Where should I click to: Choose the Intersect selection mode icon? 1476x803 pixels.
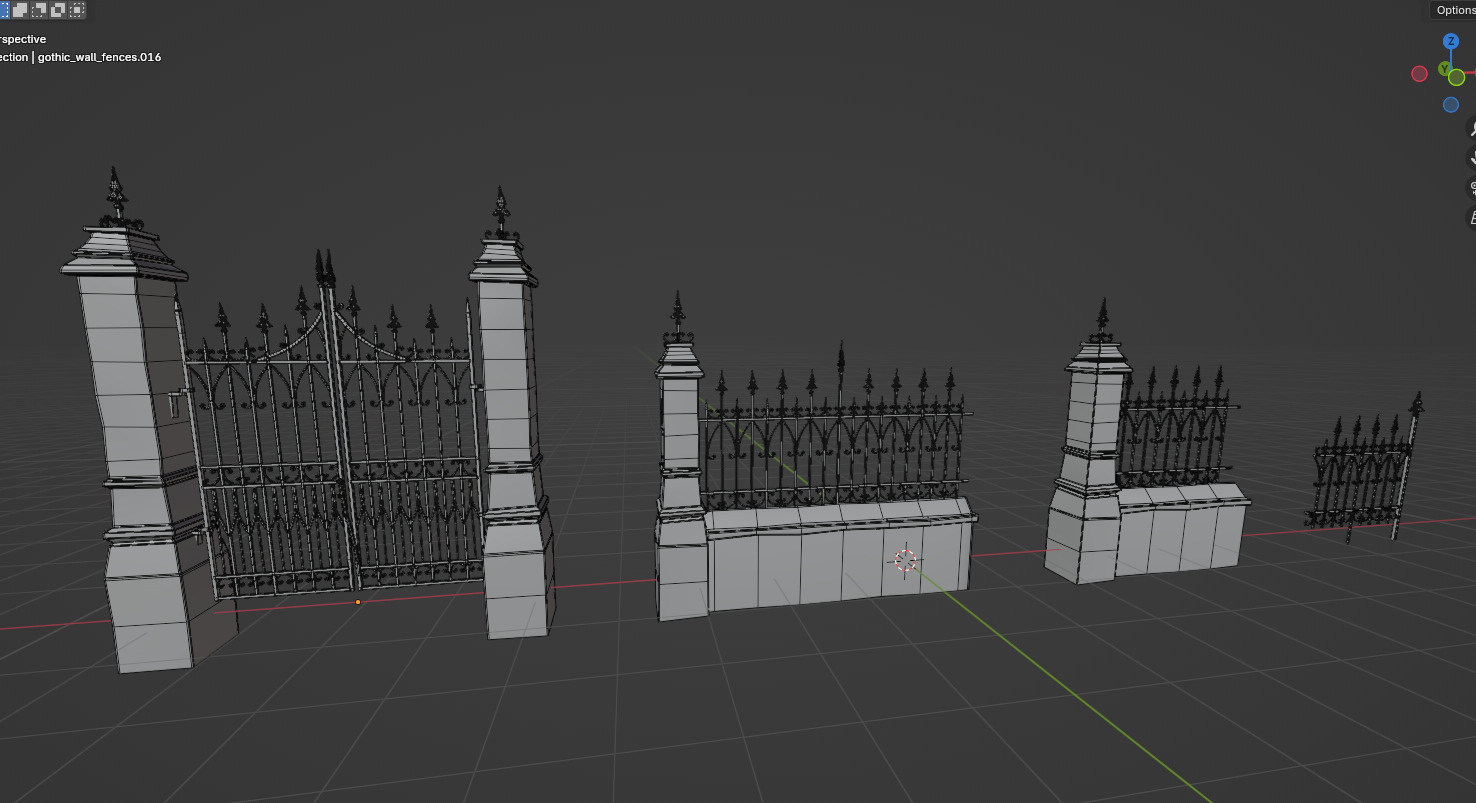76,10
